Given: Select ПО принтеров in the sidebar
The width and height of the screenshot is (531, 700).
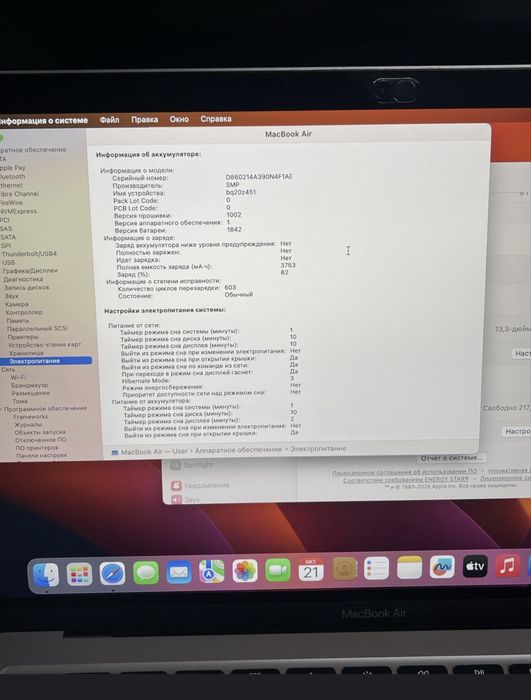Looking at the screenshot, I should pos(37,448).
